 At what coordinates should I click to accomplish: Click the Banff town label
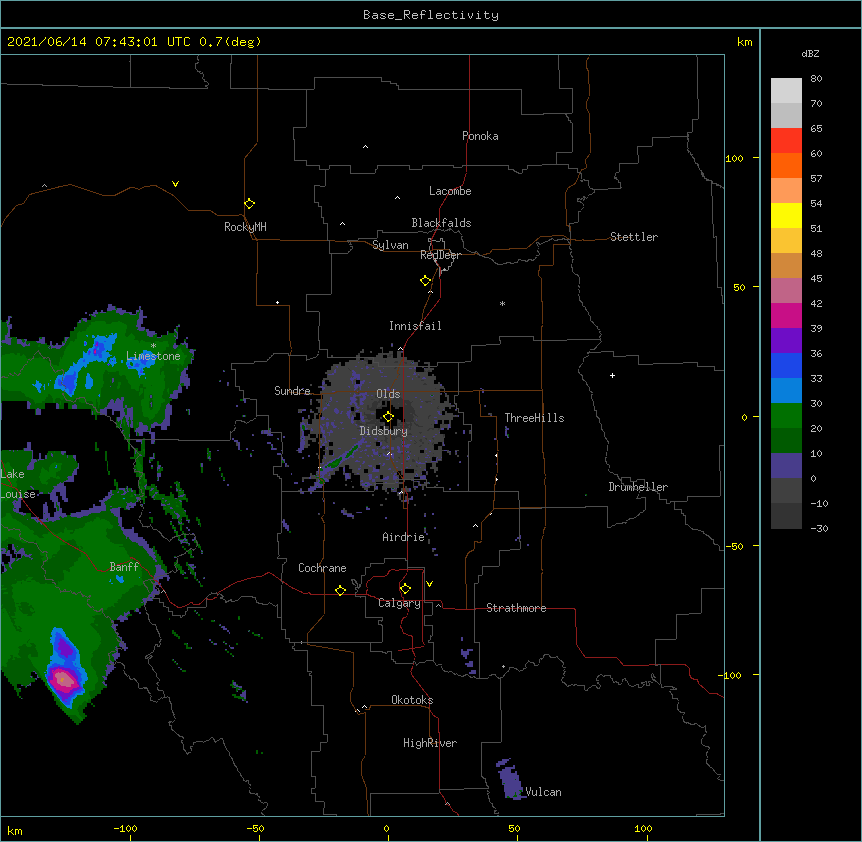[x=124, y=567]
